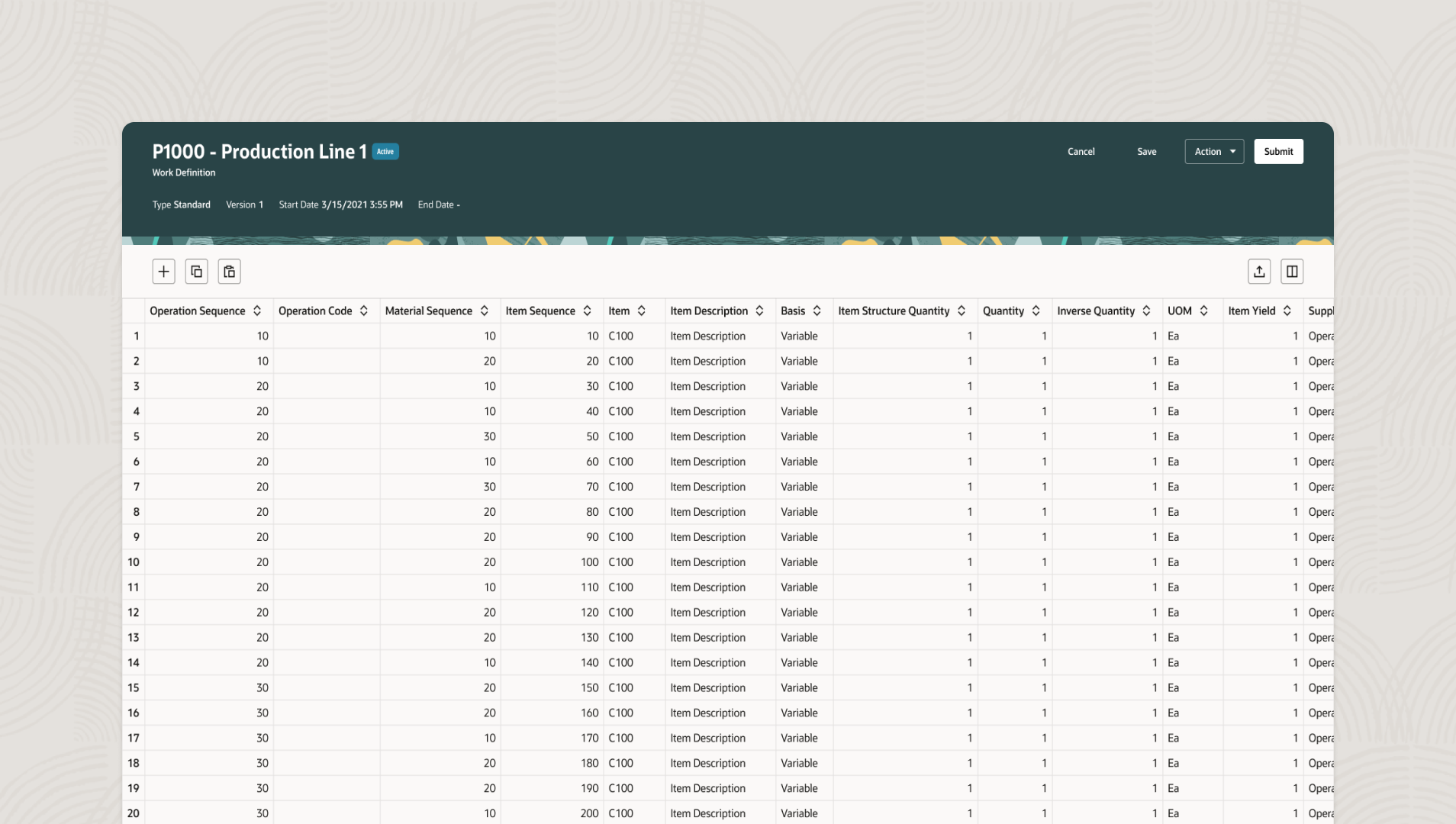
Task: Sort by Quantity column
Action: click(1036, 311)
